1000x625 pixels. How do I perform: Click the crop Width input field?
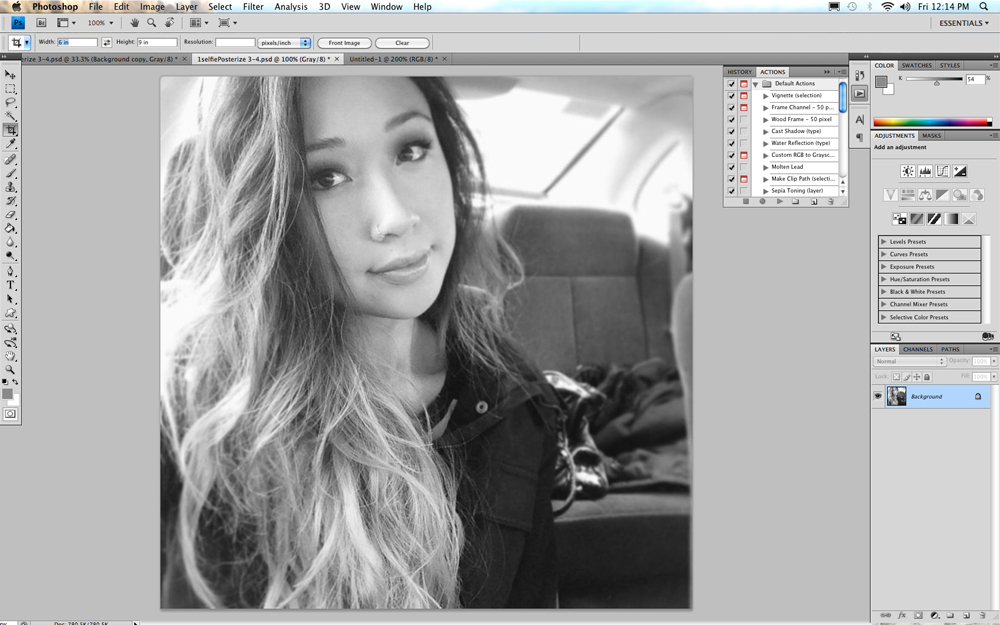(77, 43)
